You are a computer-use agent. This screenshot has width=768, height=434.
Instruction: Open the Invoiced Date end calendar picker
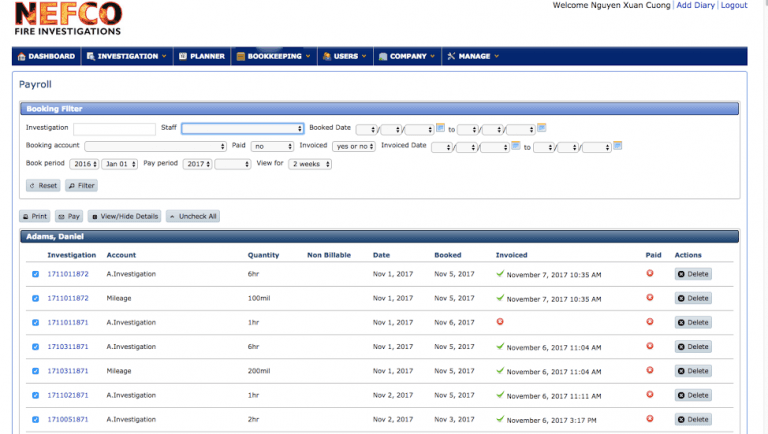(x=618, y=146)
